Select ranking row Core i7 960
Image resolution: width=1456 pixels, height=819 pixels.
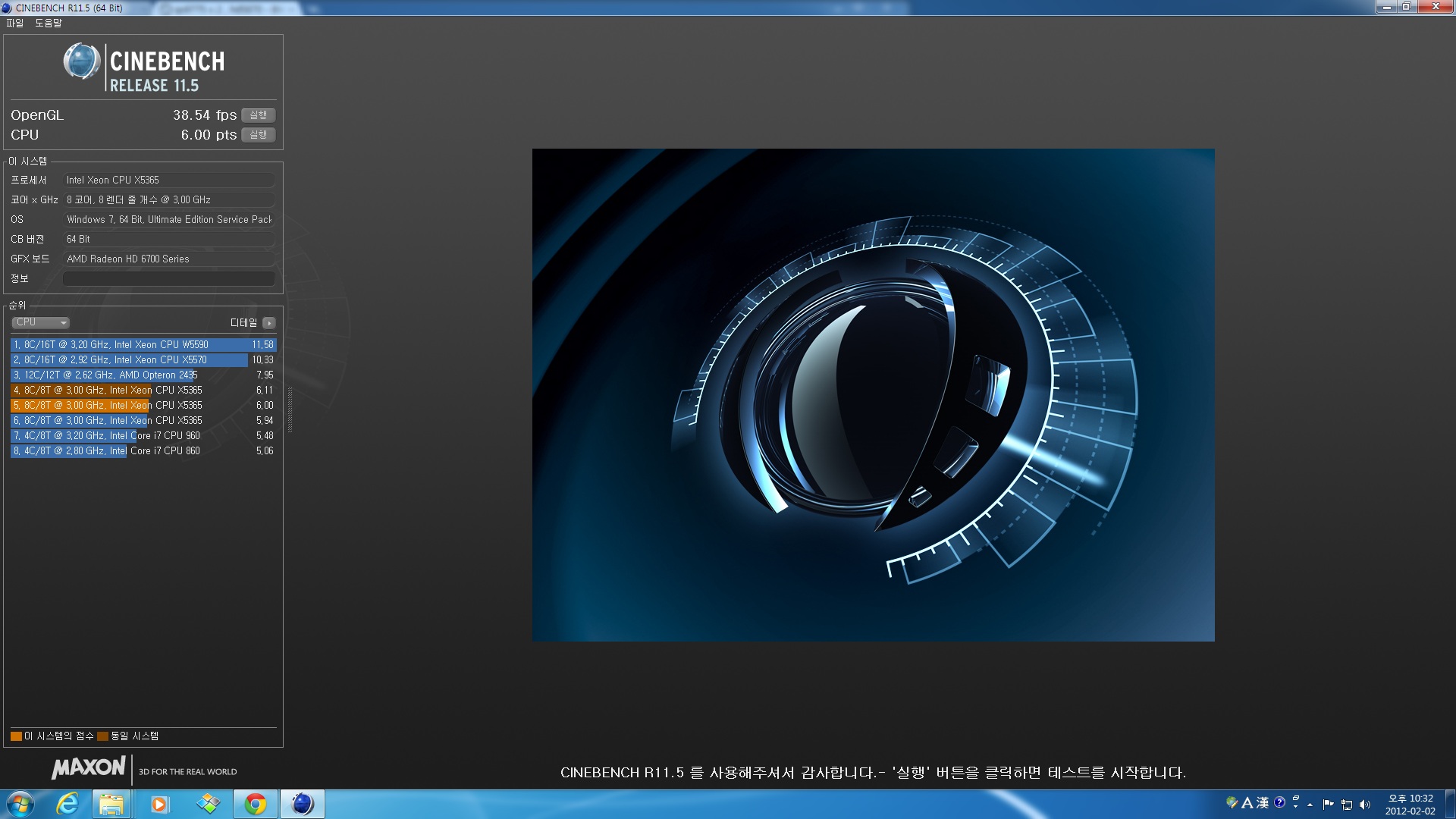[143, 435]
